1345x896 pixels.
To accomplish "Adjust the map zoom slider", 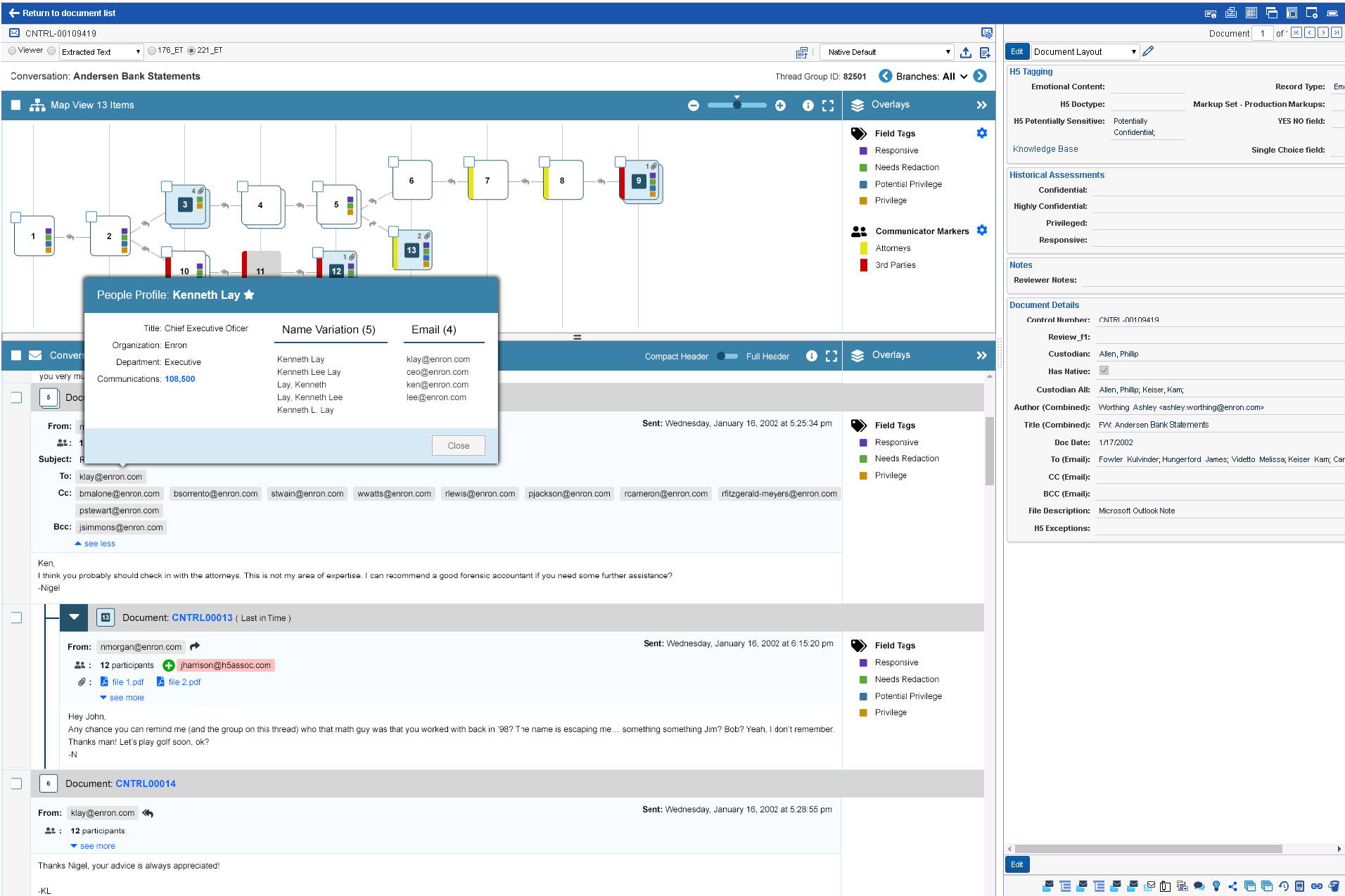I will [737, 105].
